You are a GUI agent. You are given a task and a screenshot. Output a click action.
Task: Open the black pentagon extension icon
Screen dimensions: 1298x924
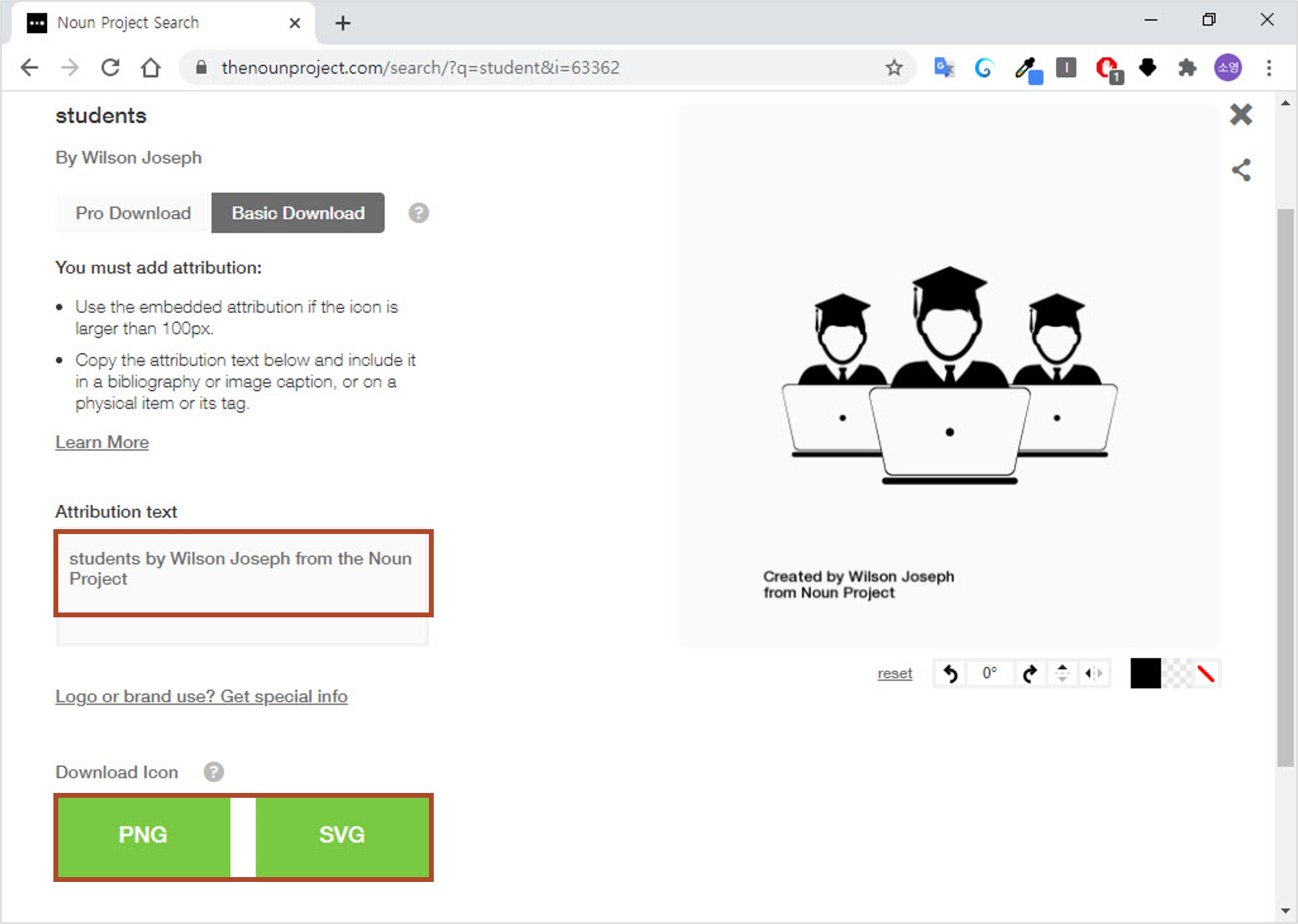[x=1147, y=68]
